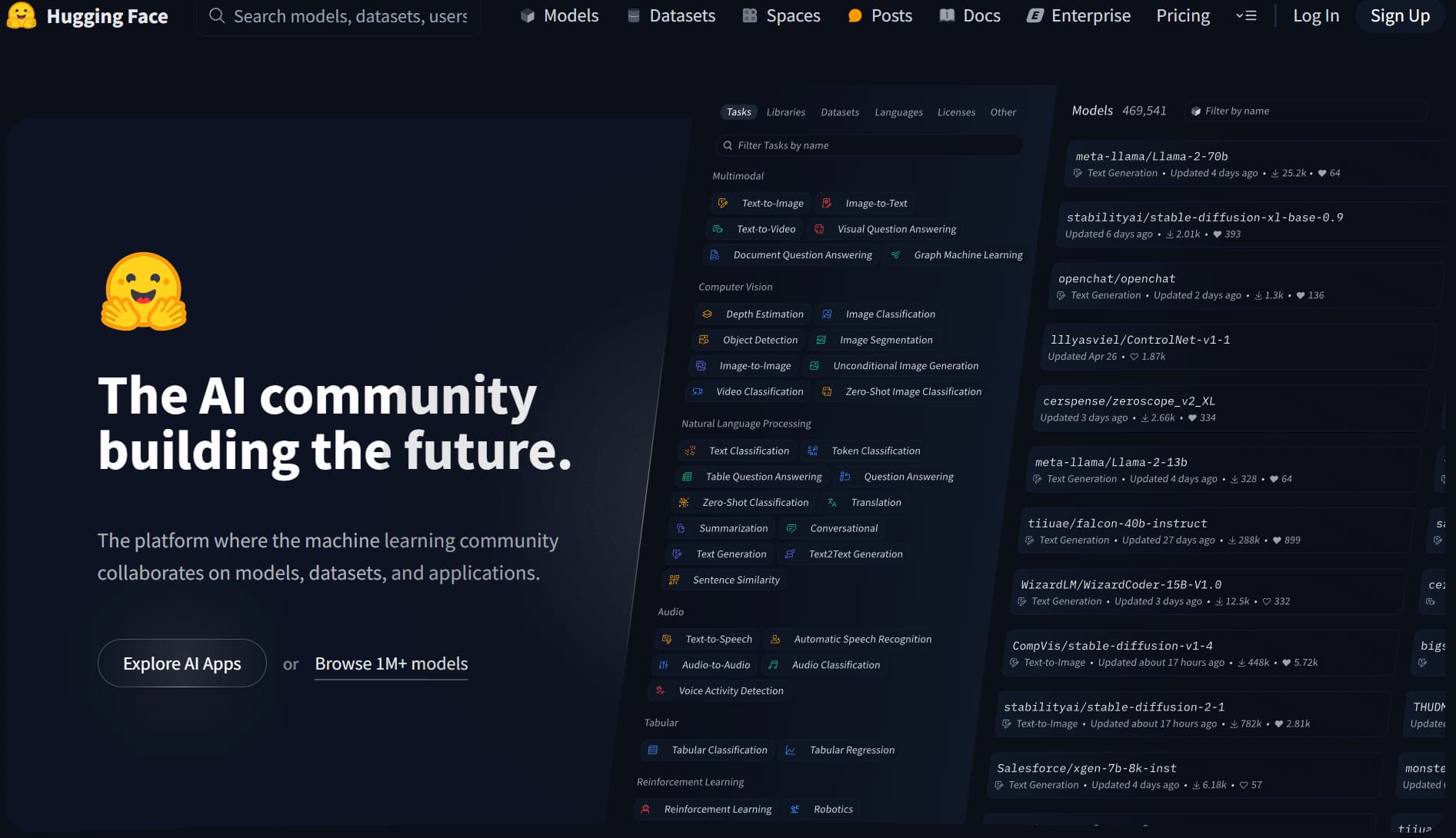Click the Hugging Face emoji logo in header
Viewport: 1456px width, 838px height.
[x=22, y=15]
